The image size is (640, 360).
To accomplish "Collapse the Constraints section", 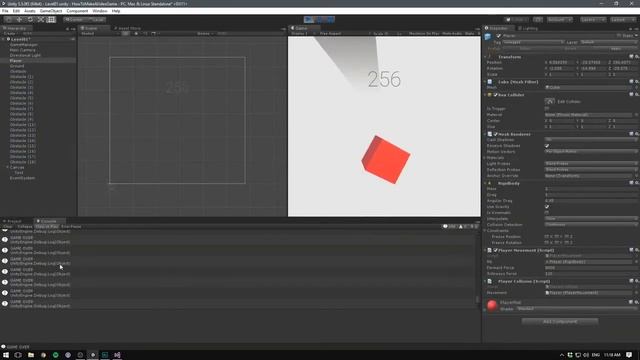I will coord(485,231).
